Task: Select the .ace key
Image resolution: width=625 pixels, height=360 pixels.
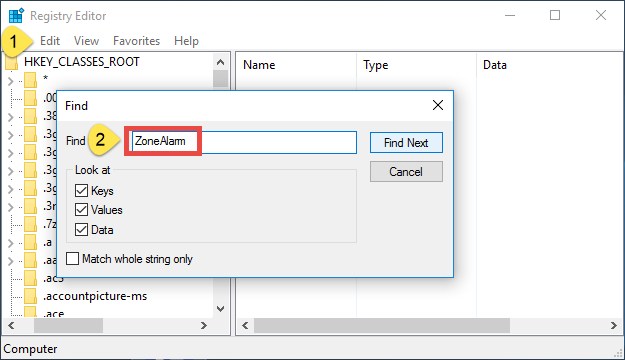Action: point(53,313)
